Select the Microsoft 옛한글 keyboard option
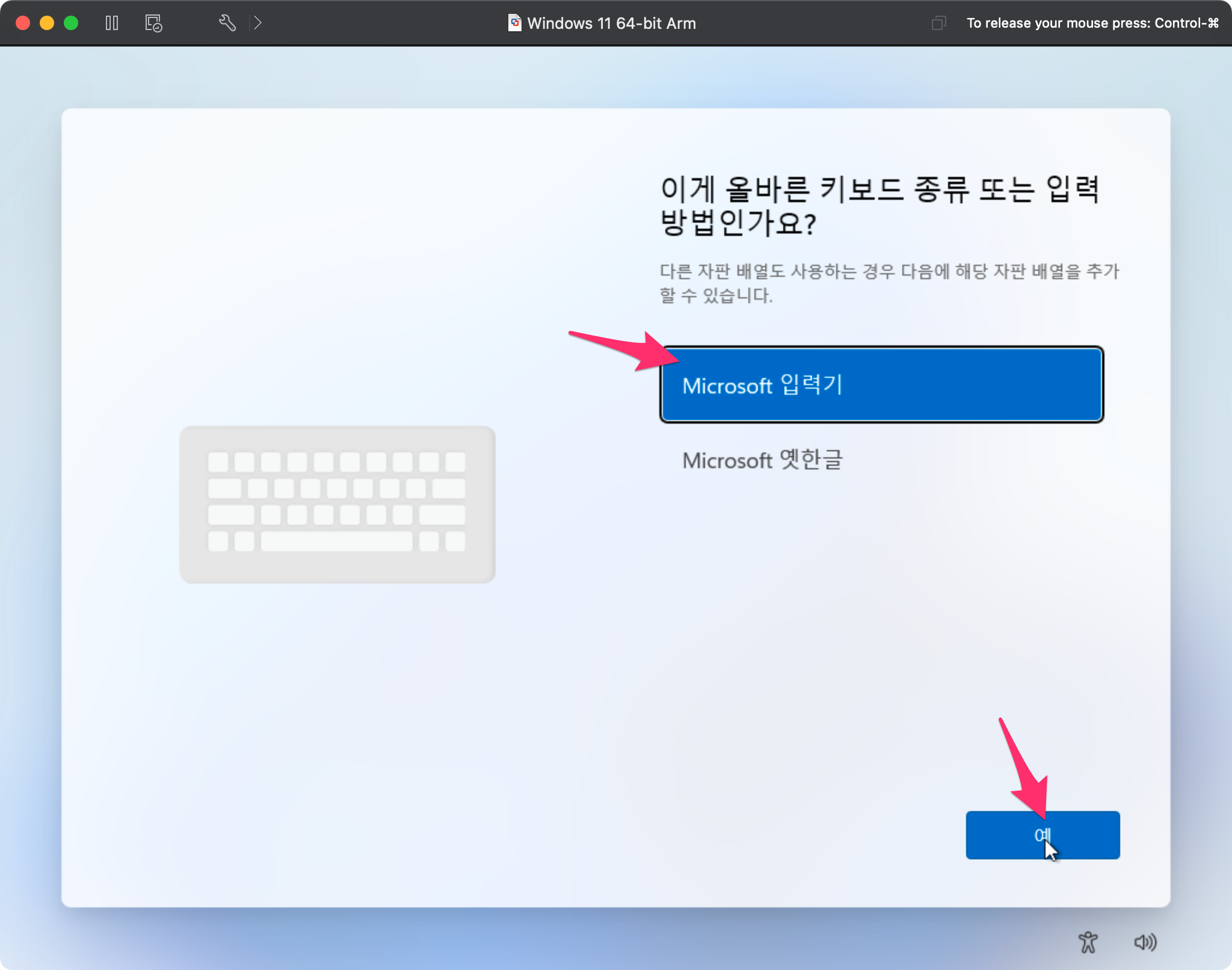This screenshot has height=970, width=1232. [x=762, y=460]
